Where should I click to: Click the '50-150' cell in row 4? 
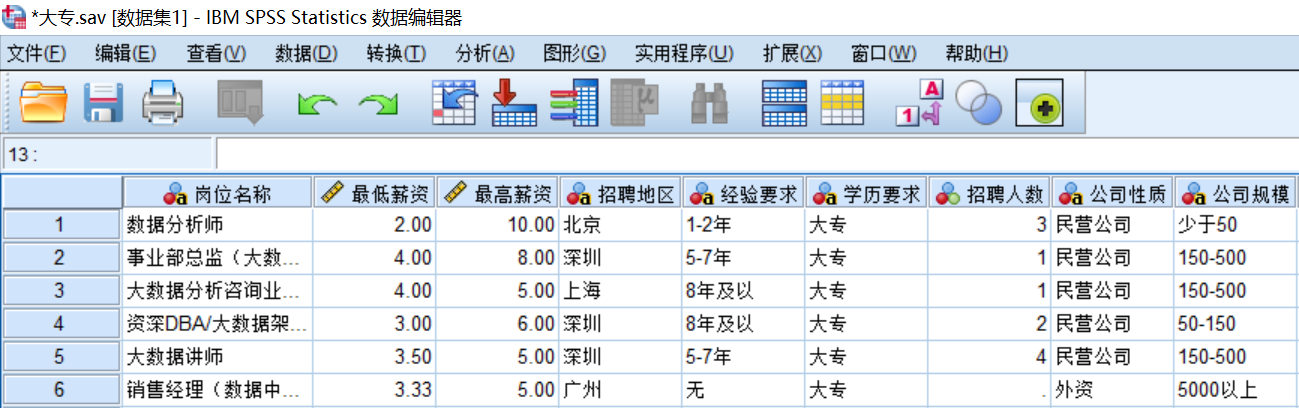pos(1236,324)
